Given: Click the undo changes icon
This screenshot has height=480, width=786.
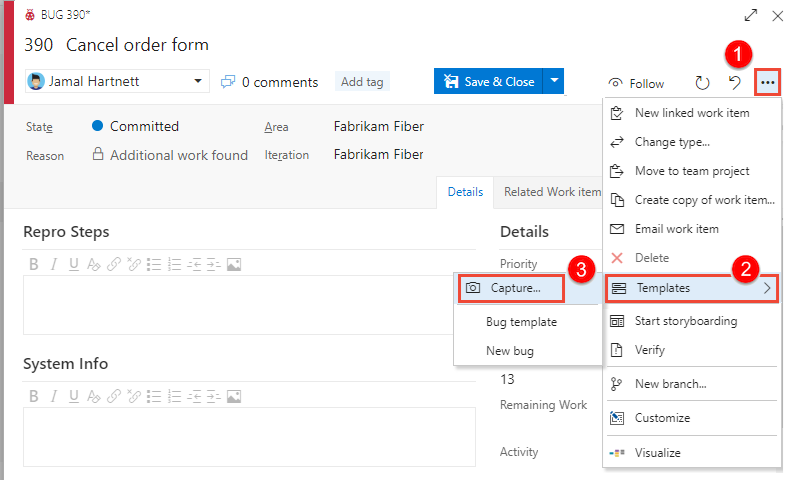Looking at the screenshot, I should pyautogui.click(x=735, y=83).
